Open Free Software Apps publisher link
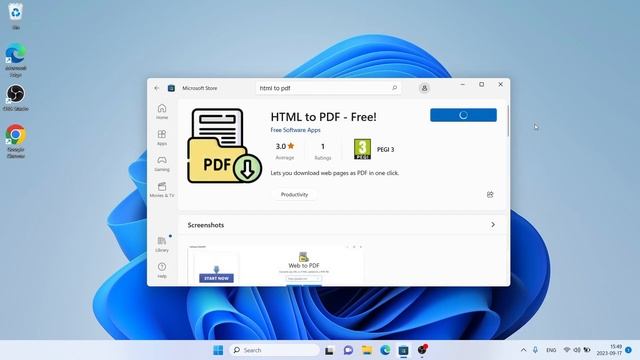 pyautogui.click(x=295, y=130)
